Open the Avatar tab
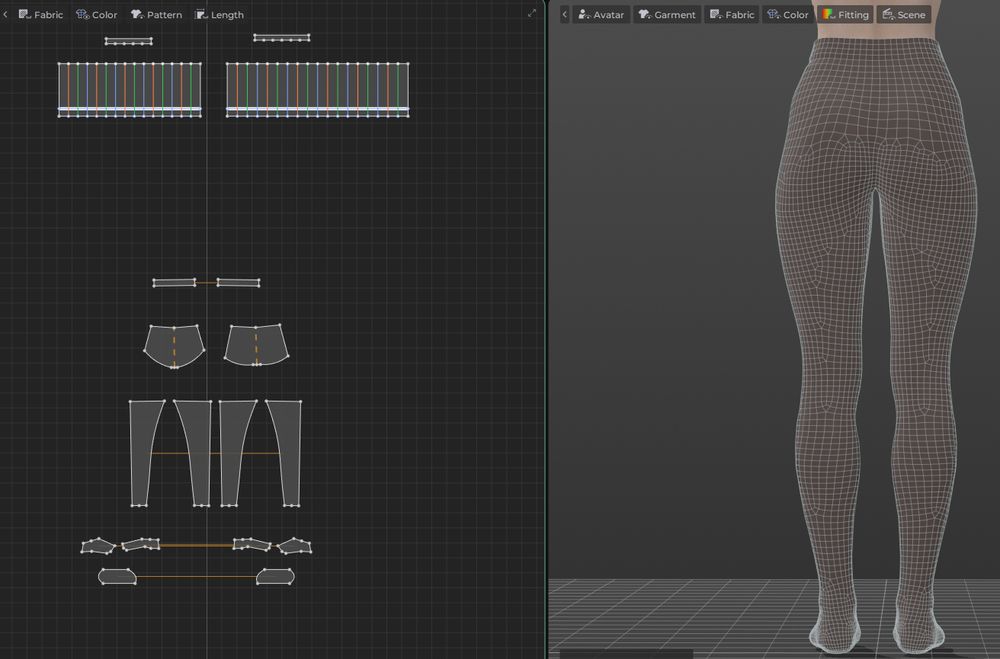This screenshot has width=1000, height=659. click(x=601, y=14)
